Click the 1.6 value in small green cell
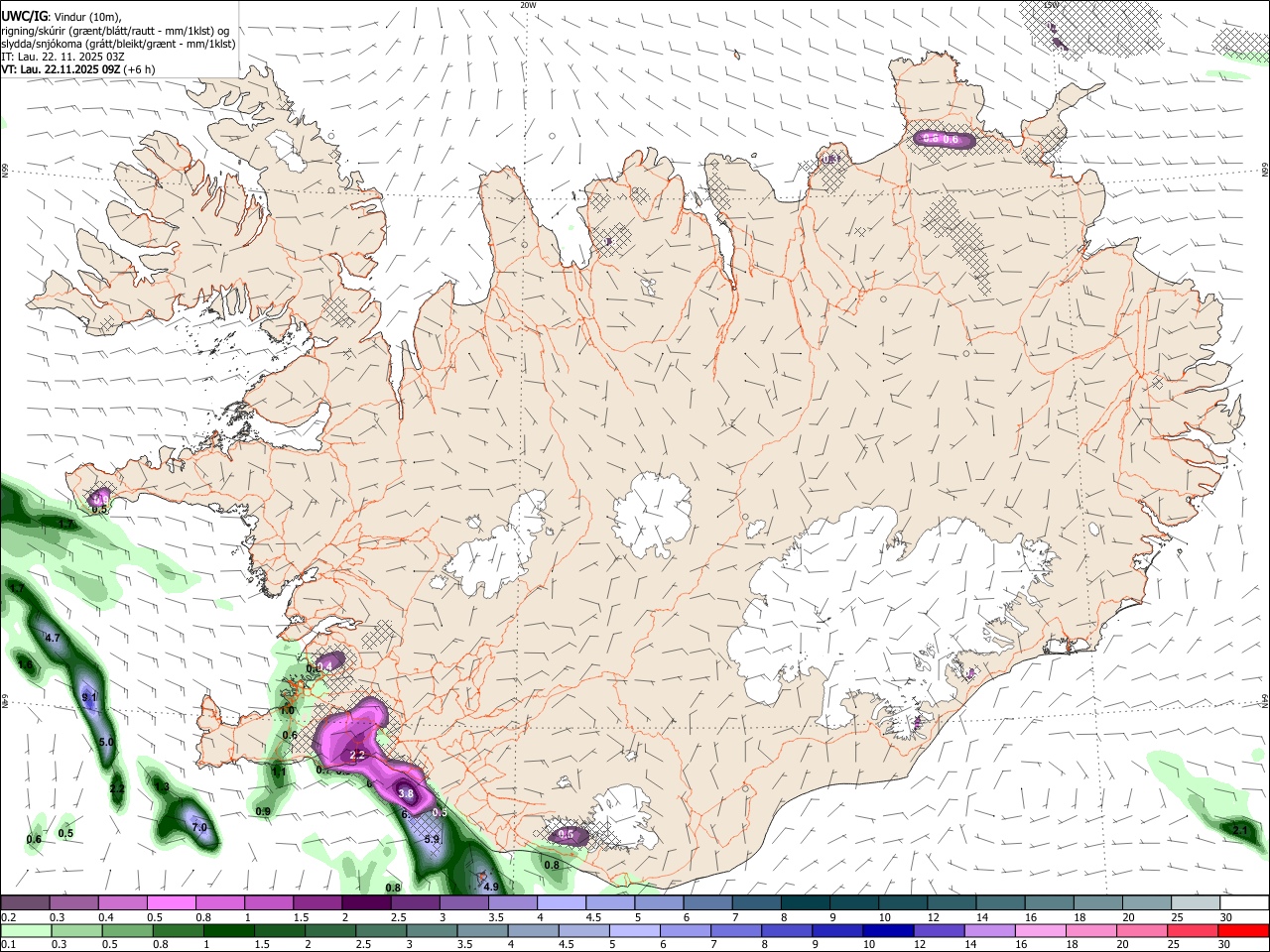Viewport: 1270px width, 952px height. pyautogui.click(x=25, y=664)
